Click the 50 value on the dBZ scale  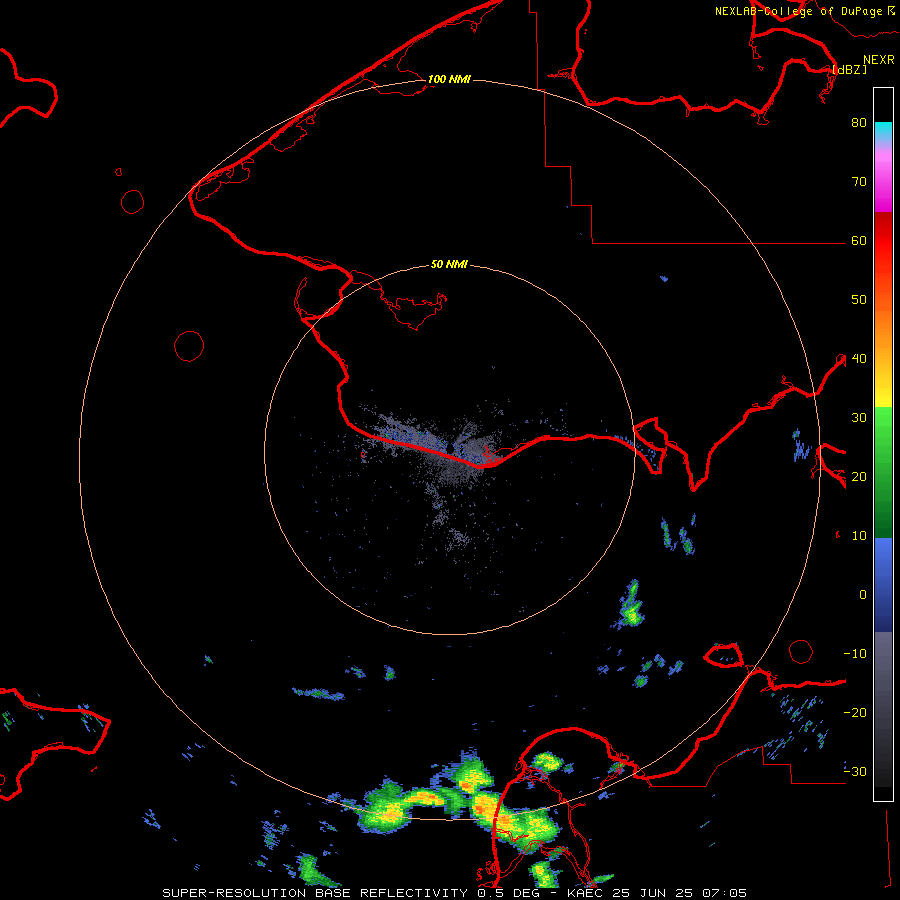pos(859,300)
